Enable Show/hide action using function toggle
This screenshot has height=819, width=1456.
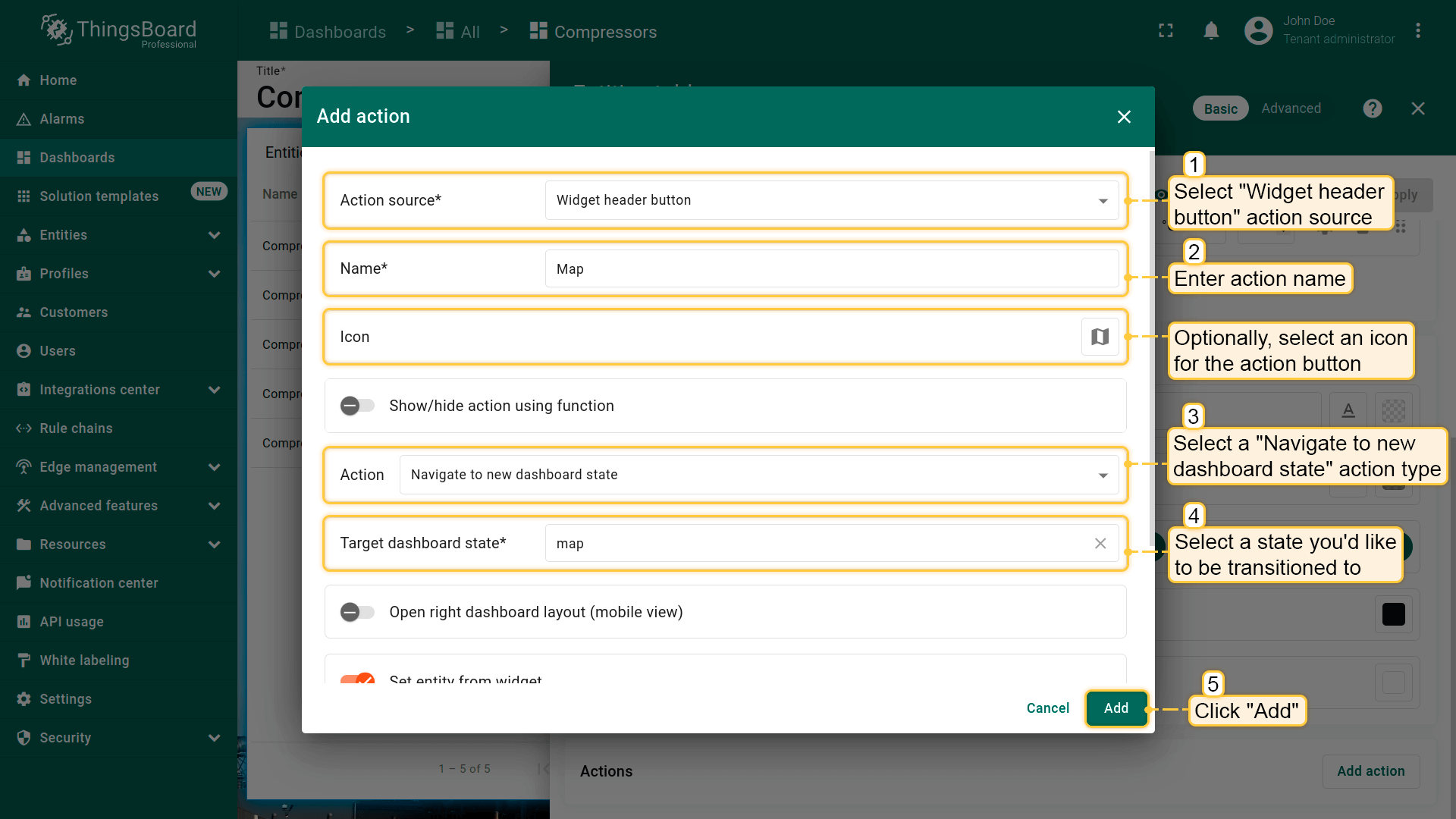click(357, 406)
